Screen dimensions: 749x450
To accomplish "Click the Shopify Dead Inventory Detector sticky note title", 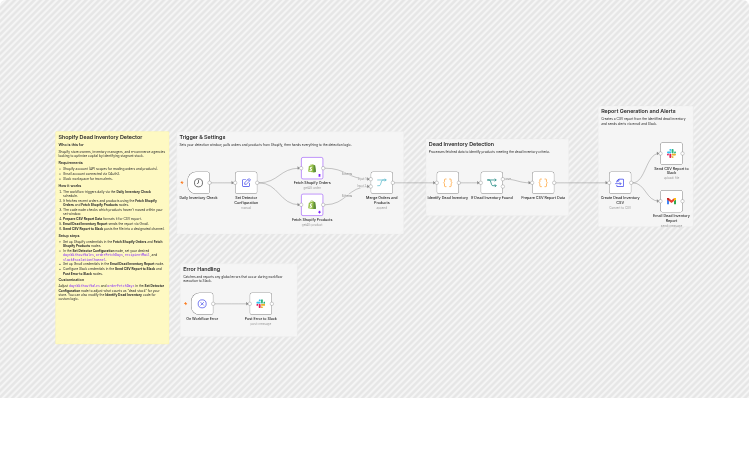I will click(100, 137).
